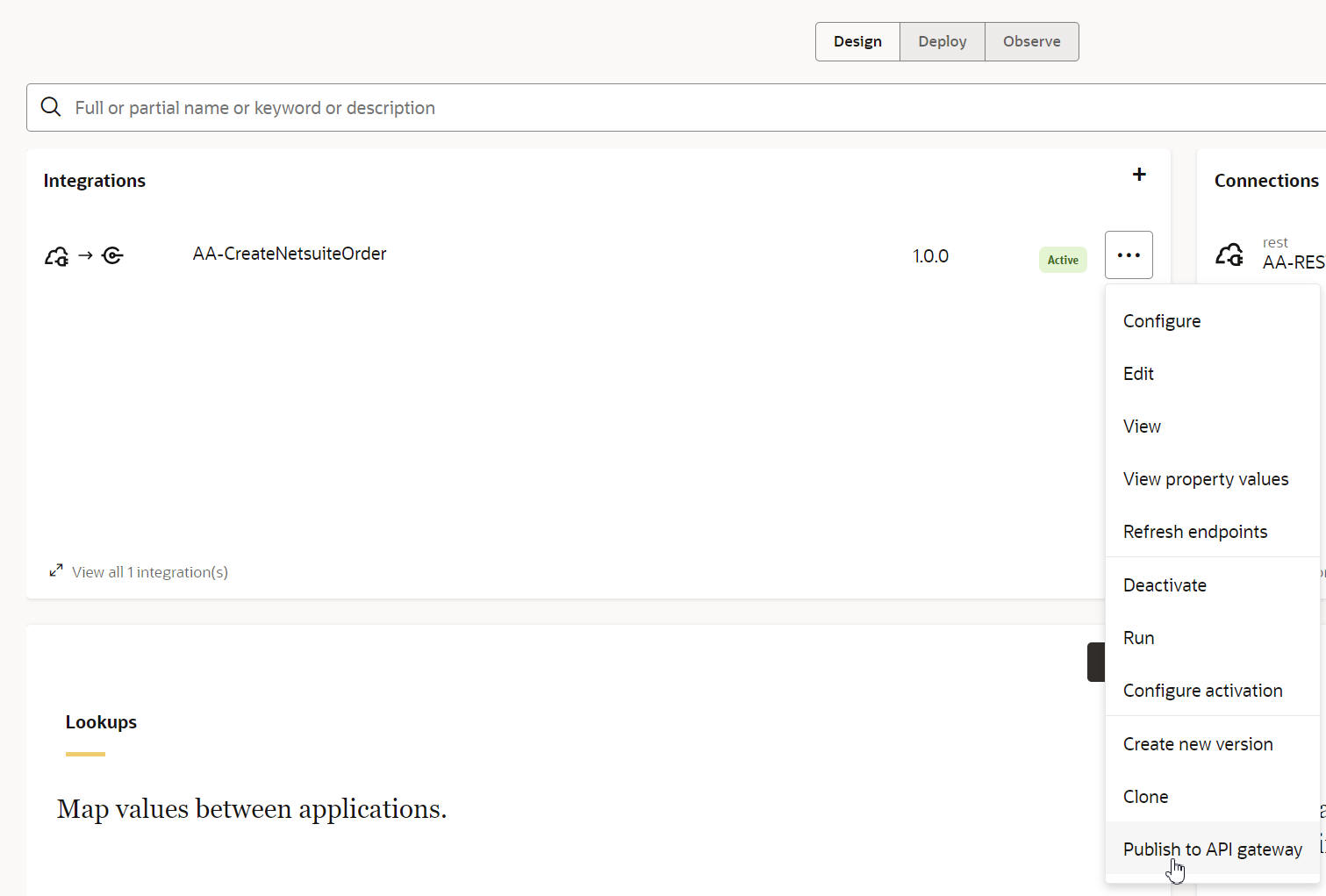
Task: Open the Observe tab
Action: (1032, 41)
